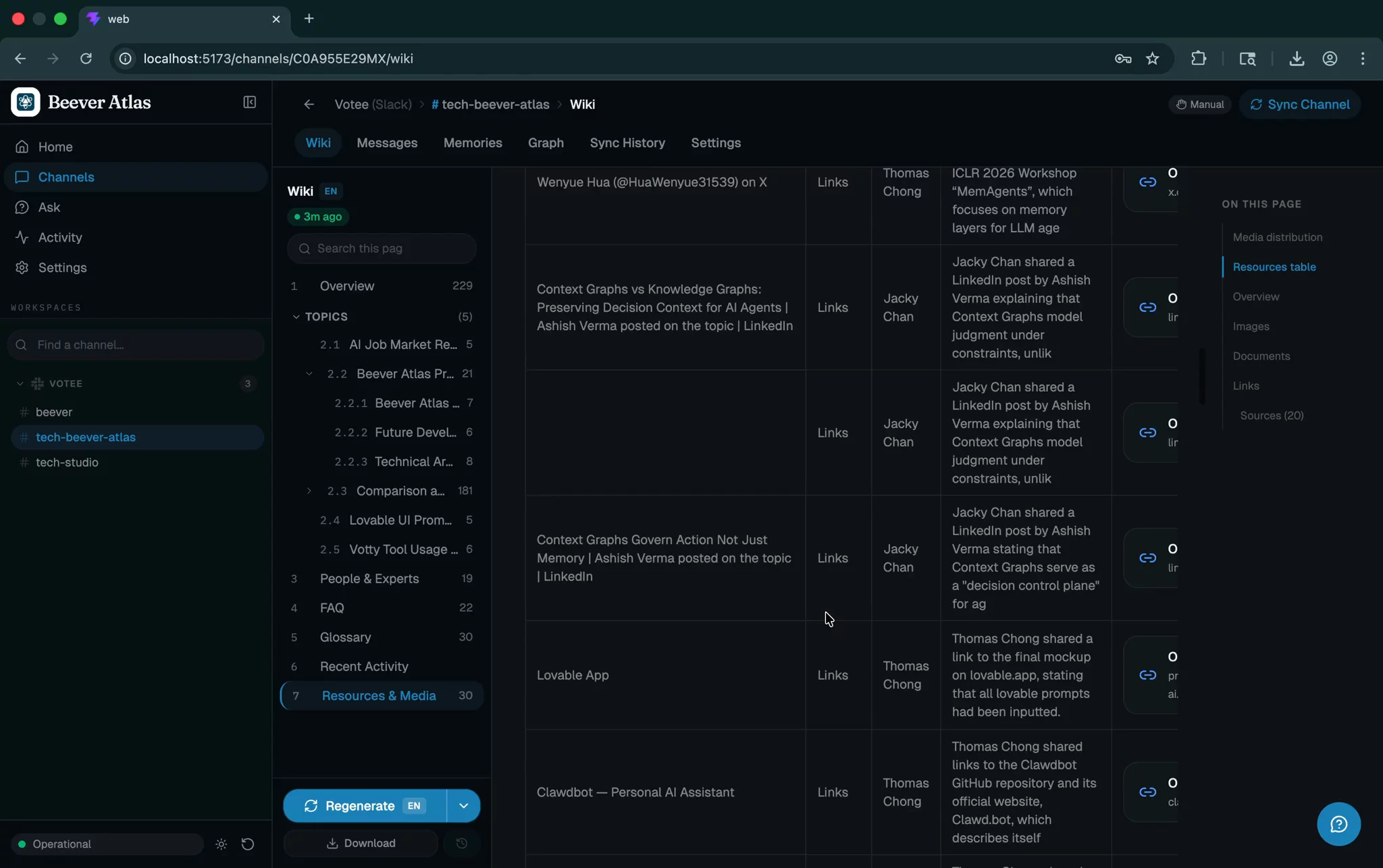The image size is (1383, 868).
Task: Expand the 2.3 Comparison topic chevron
Action: click(309, 491)
